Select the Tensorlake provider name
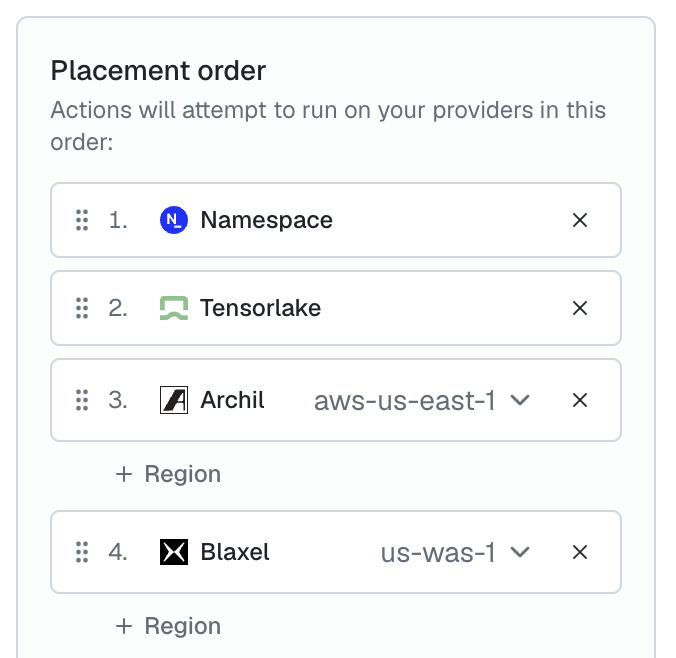 (260, 308)
